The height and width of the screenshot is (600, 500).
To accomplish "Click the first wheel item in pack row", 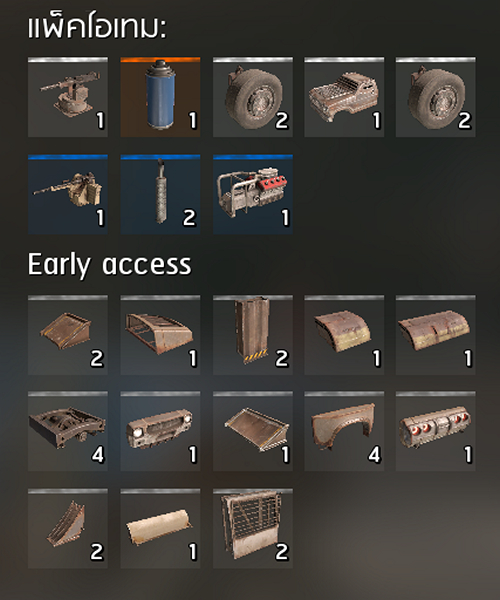I will pyautogui.click(x=253, y=97).
